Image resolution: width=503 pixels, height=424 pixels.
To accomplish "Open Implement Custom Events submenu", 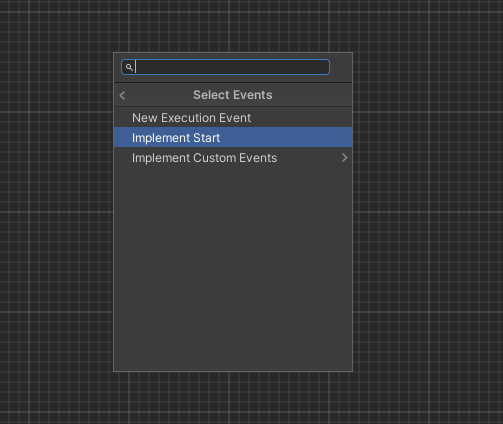I will point(233,158).
